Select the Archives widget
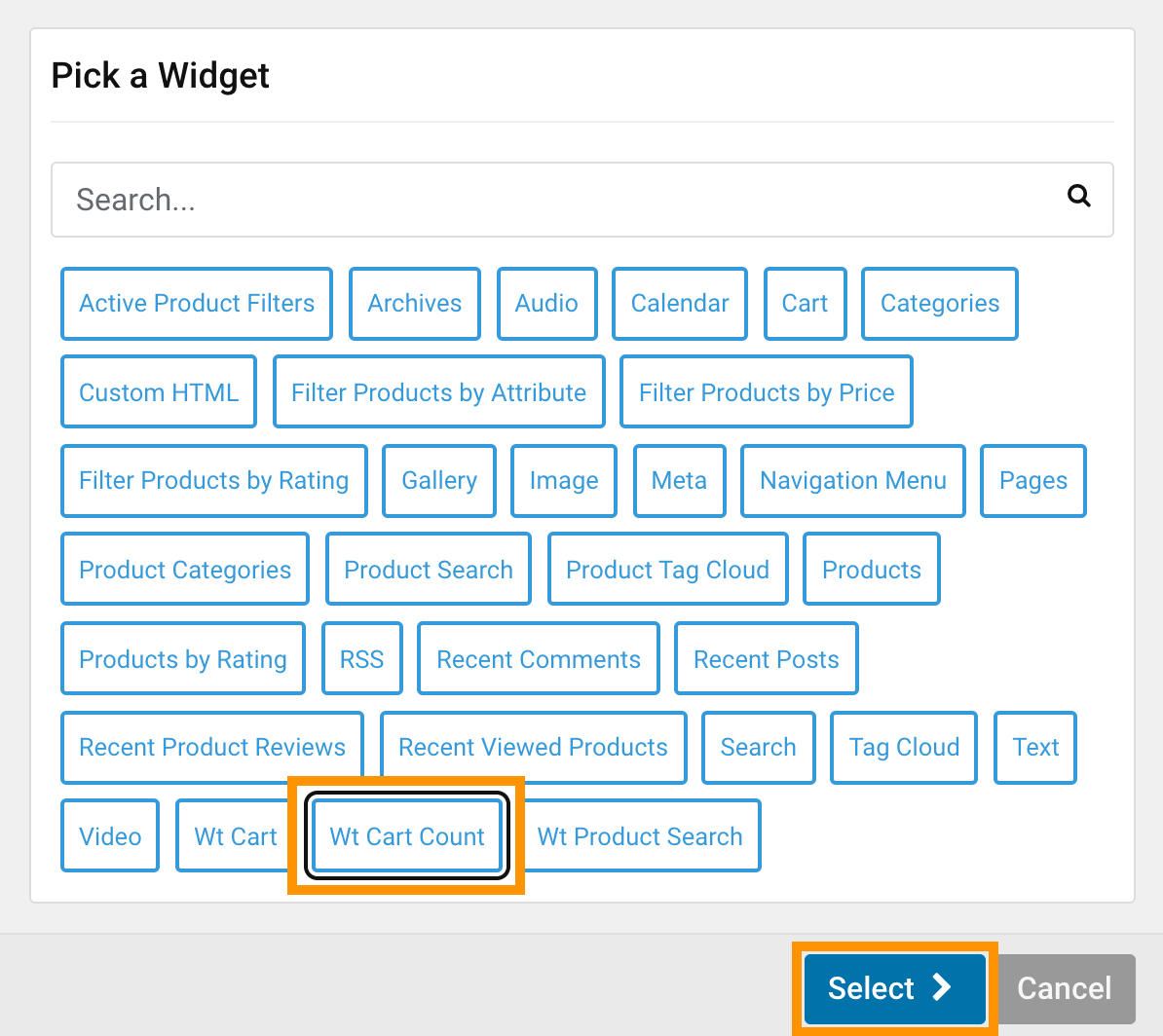Viewport: 1163px width, 1036px height. [415, 304]
